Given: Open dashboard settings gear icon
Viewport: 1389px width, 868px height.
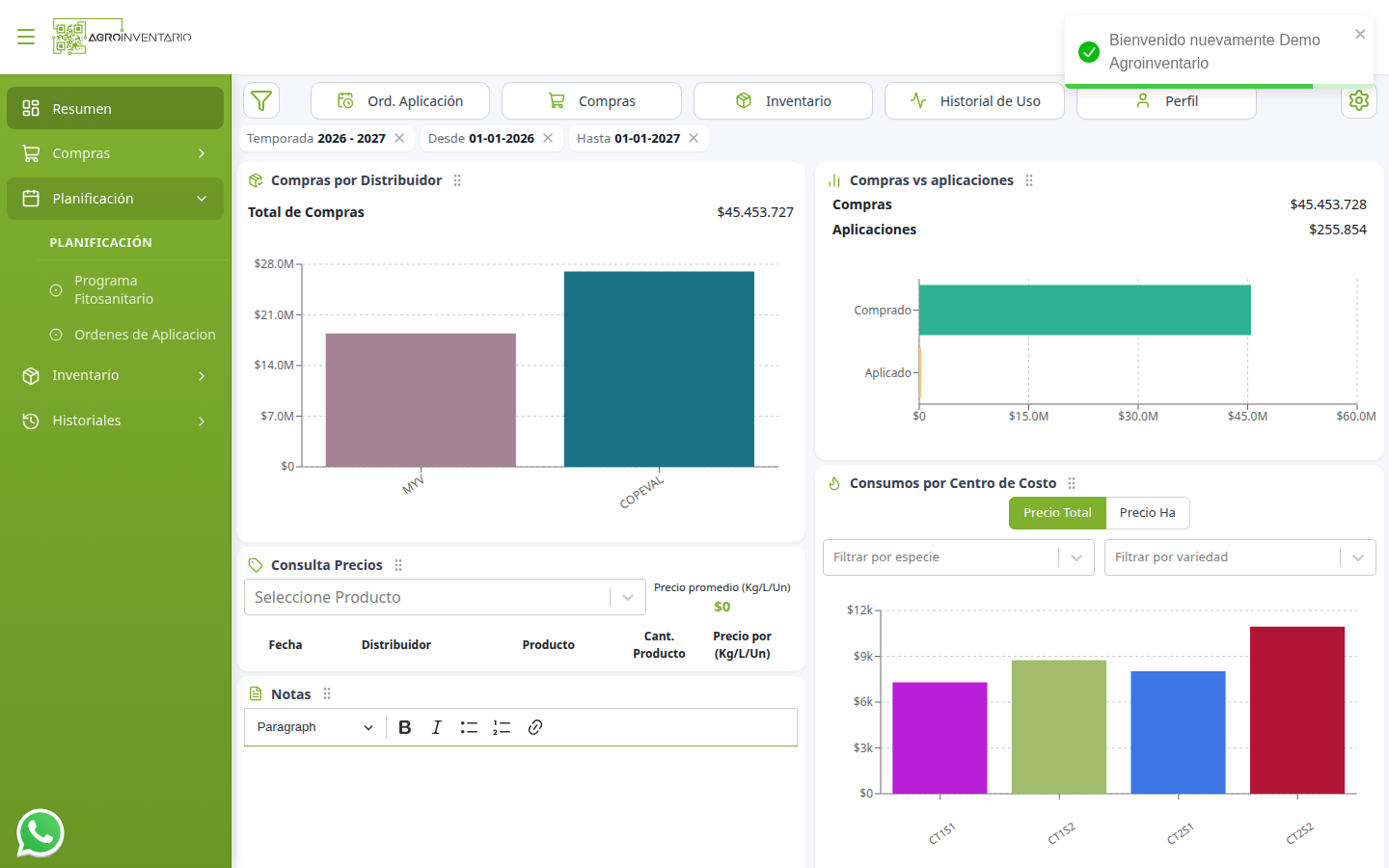Looking at the screenshot, I should tap(1359, 100).
